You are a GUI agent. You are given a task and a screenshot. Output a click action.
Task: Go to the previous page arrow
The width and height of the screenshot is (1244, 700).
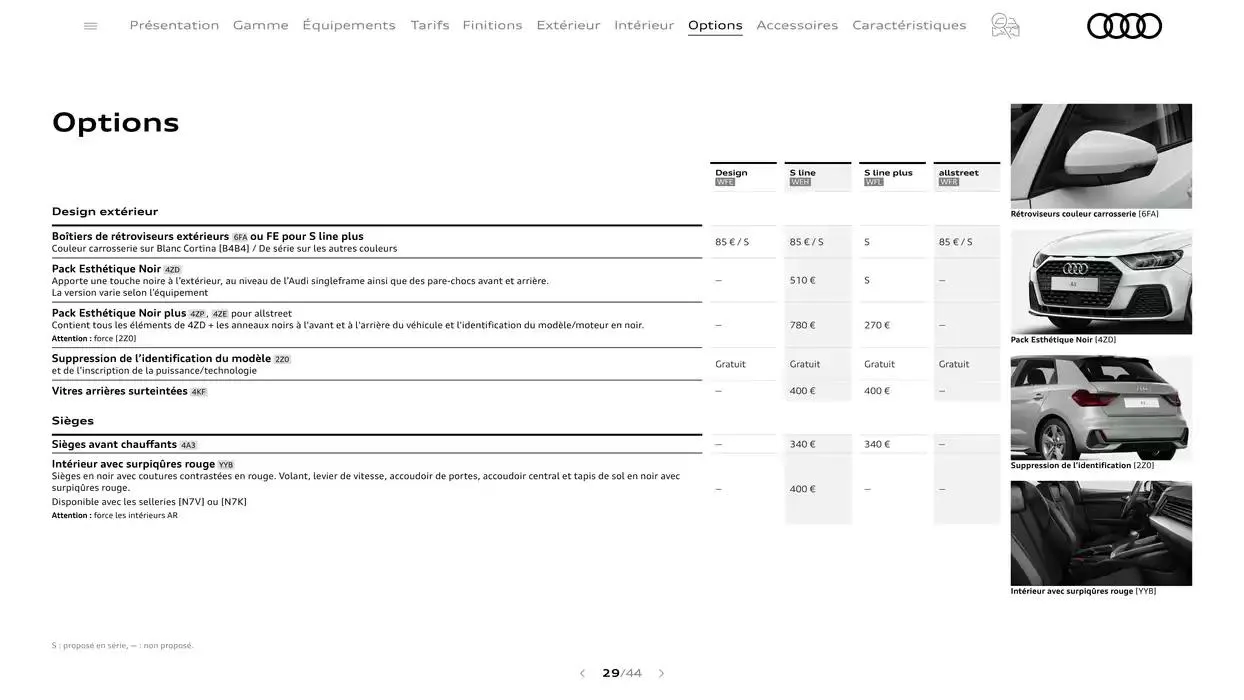582,674
